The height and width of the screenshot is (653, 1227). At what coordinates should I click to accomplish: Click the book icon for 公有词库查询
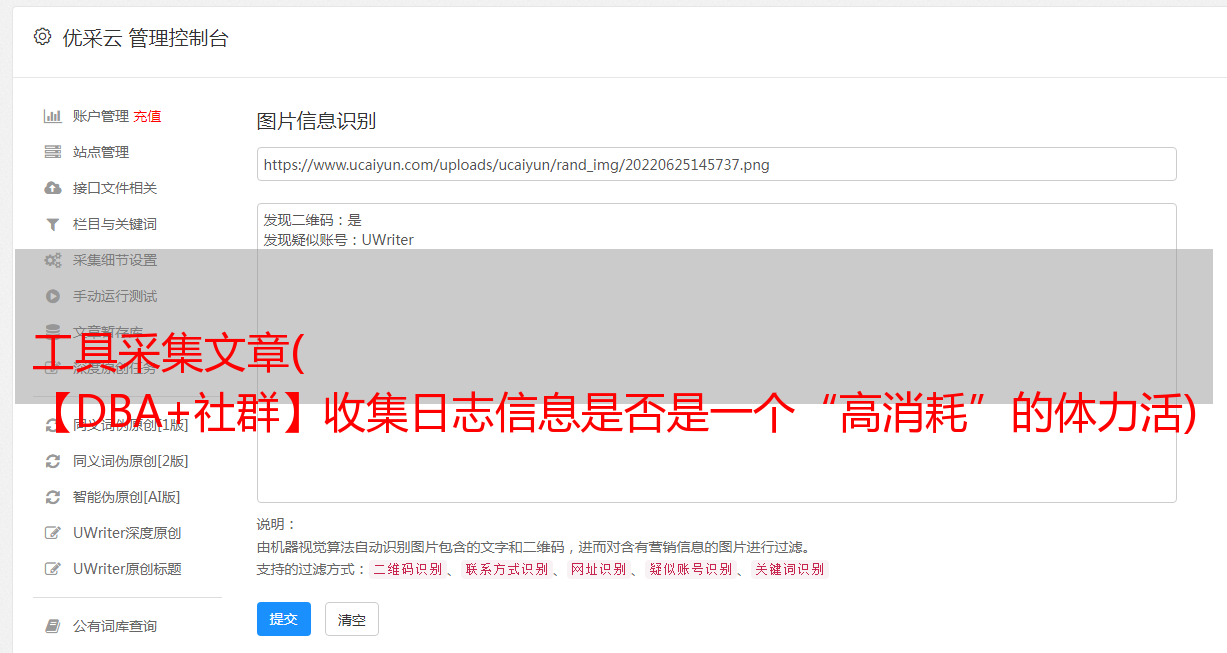pos(53,626)
